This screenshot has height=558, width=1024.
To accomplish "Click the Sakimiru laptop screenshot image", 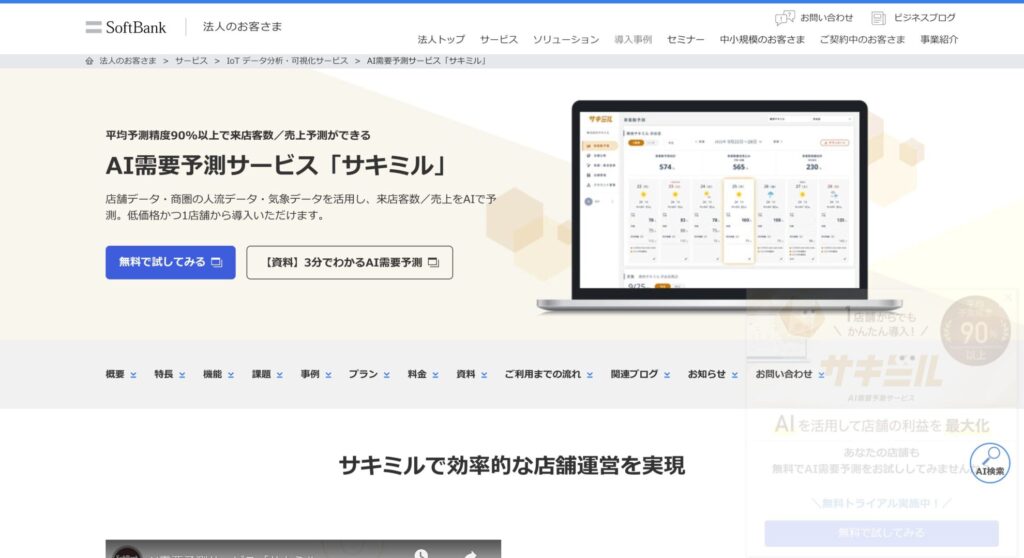I will point(718,205).
